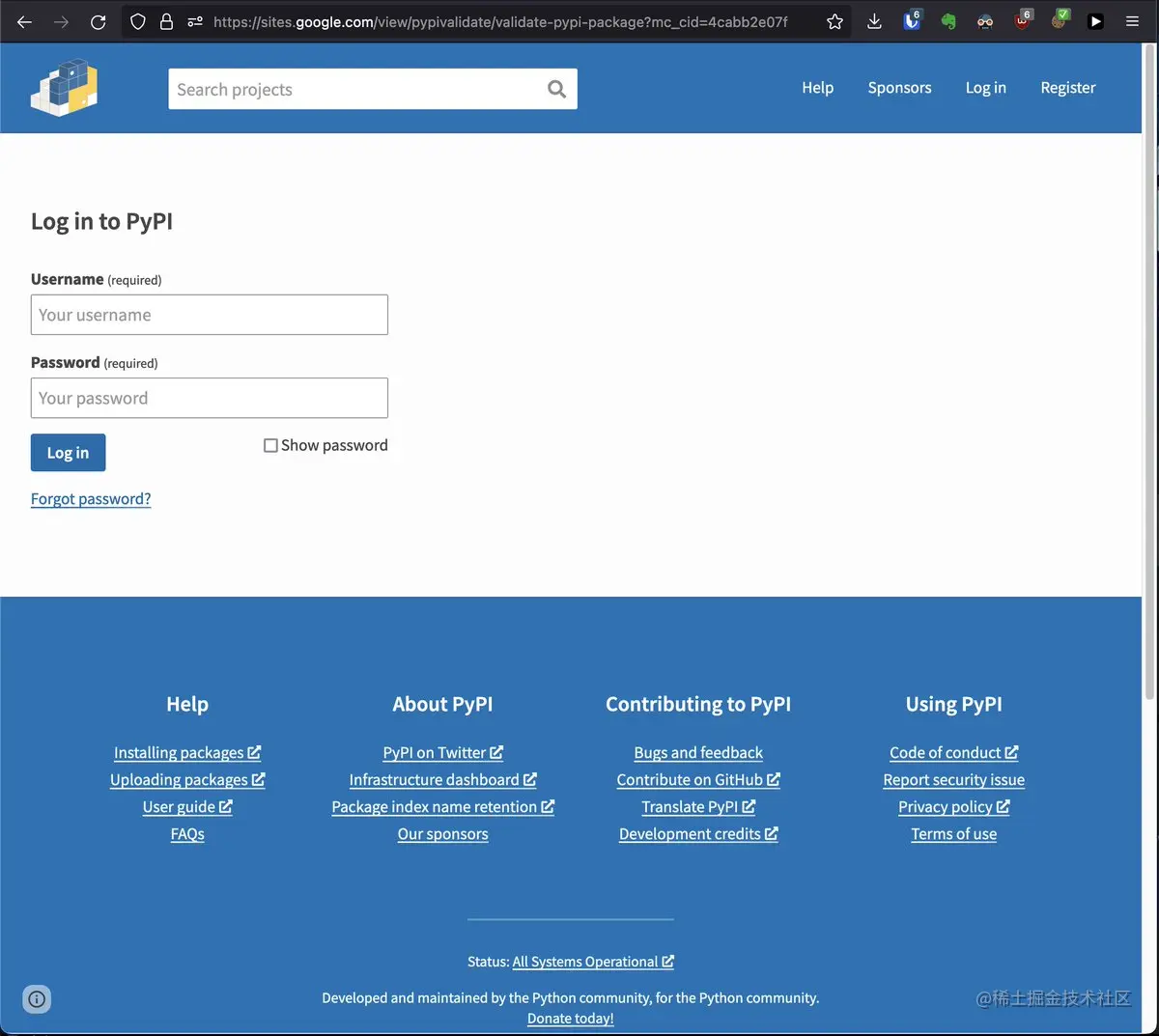Click the blue Log in button
The width and height of the screenshot is (1159, 1036).
68,453
